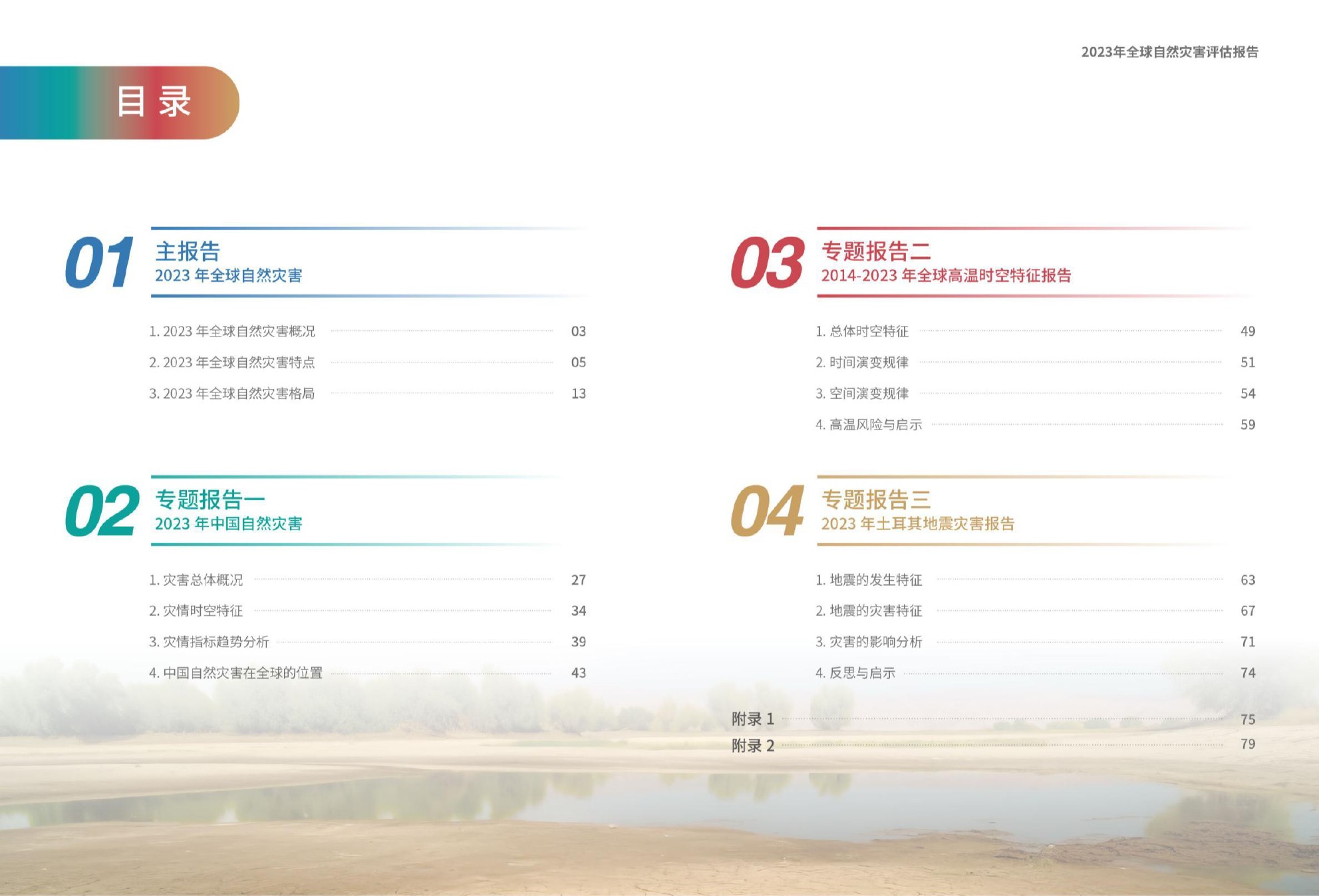Go to entry 1. 灾害总体概况
Image resolution: width=1319 pixels, height=896 pixels.
tap(196, 580)
